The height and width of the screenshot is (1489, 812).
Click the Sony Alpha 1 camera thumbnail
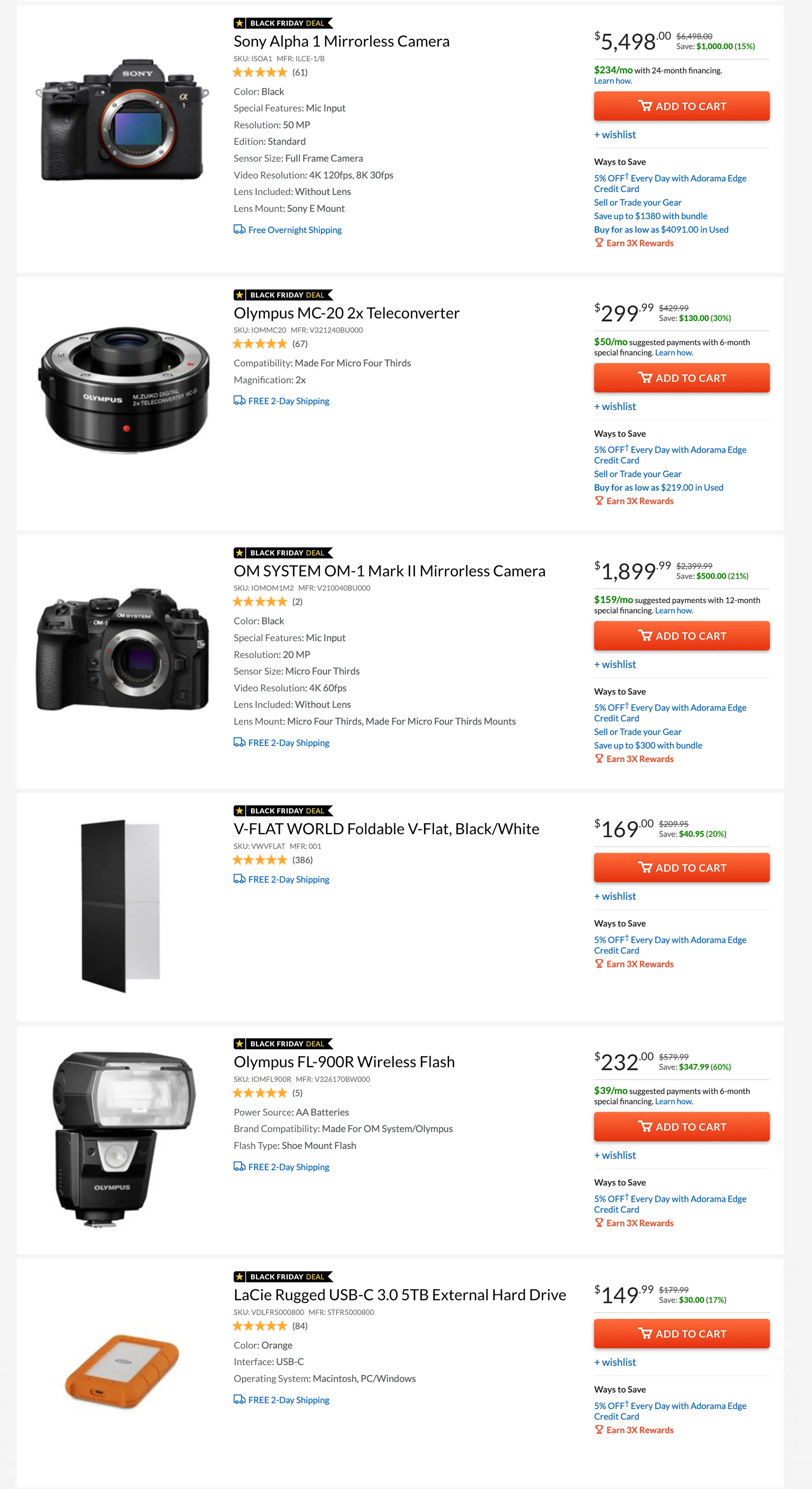pyautogui.click(x=122, y=120)
